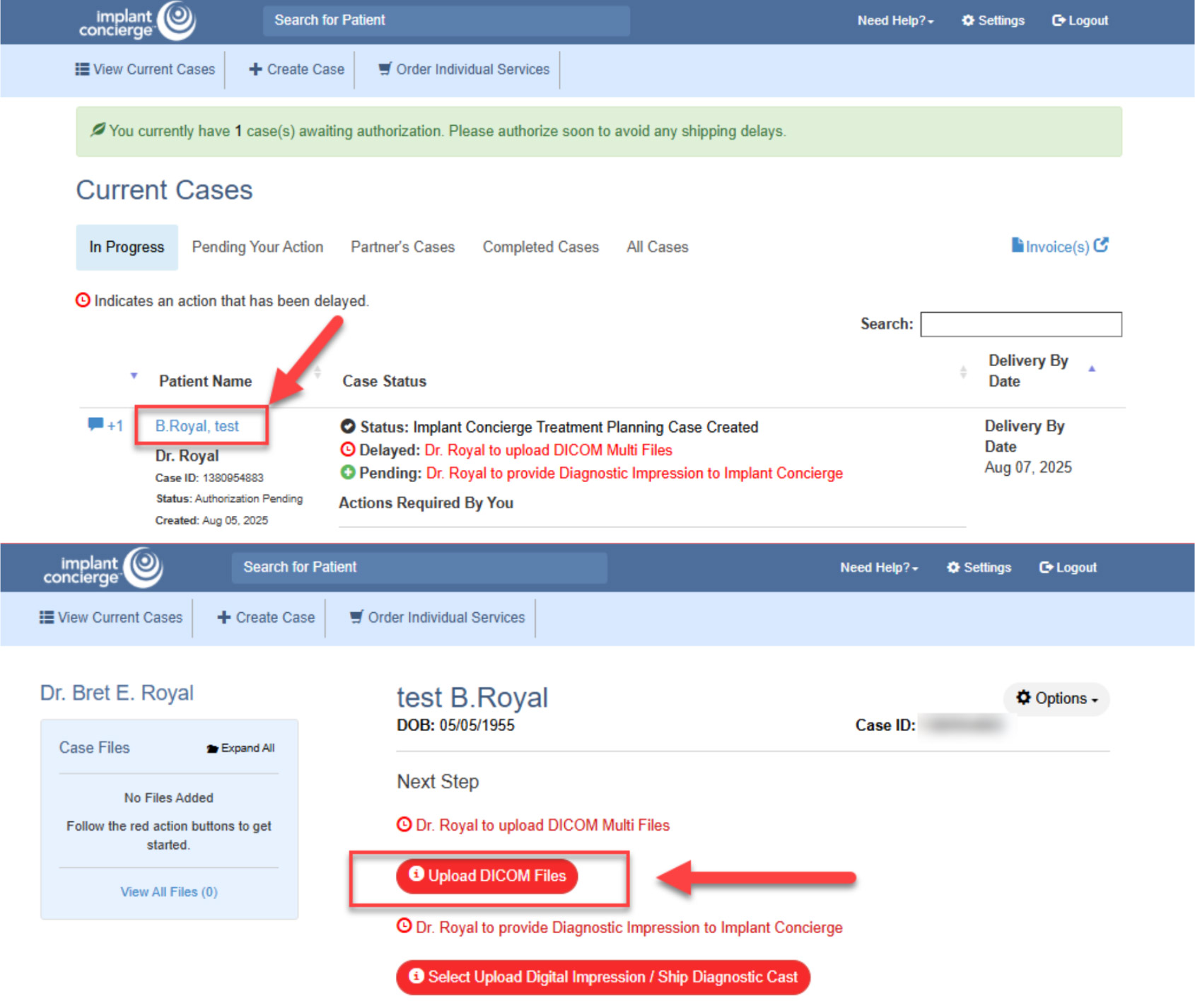
Task: Sort cases by Delivery By Date arrow
Action: click(1092, 369)
